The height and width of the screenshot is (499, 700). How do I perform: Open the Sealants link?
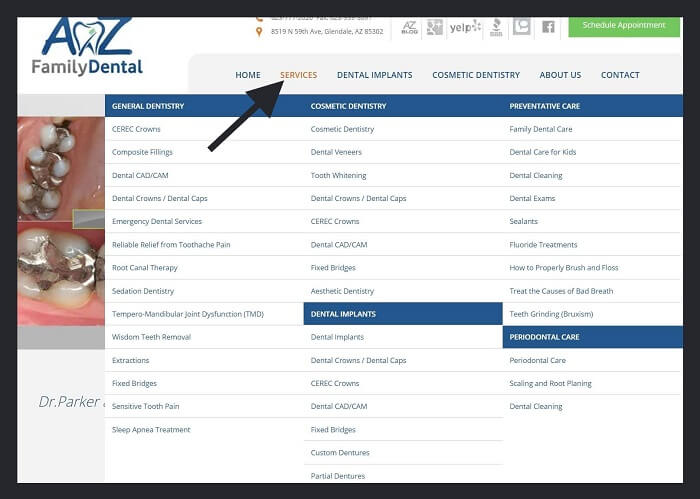[x=523, y=221]
